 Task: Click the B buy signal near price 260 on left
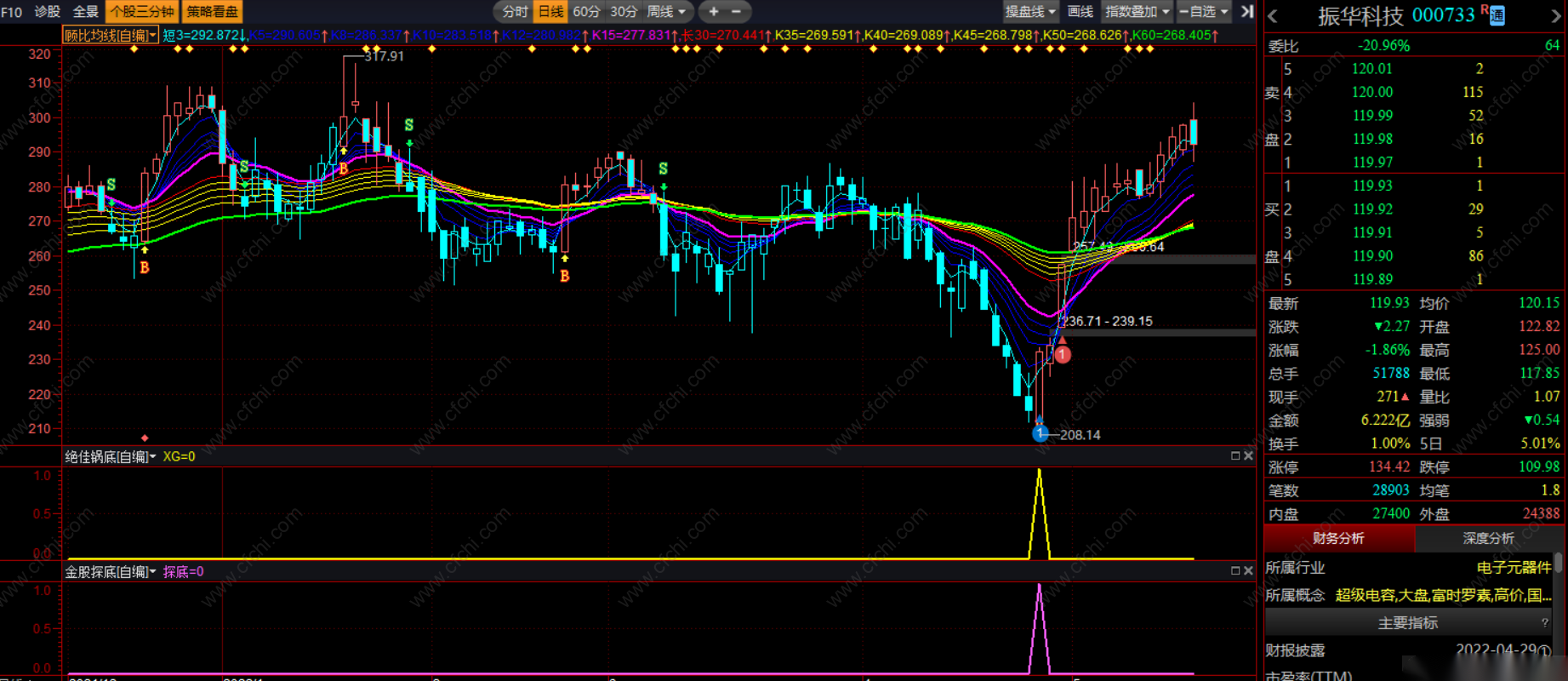pyautogui.click(x=145, y=267)
